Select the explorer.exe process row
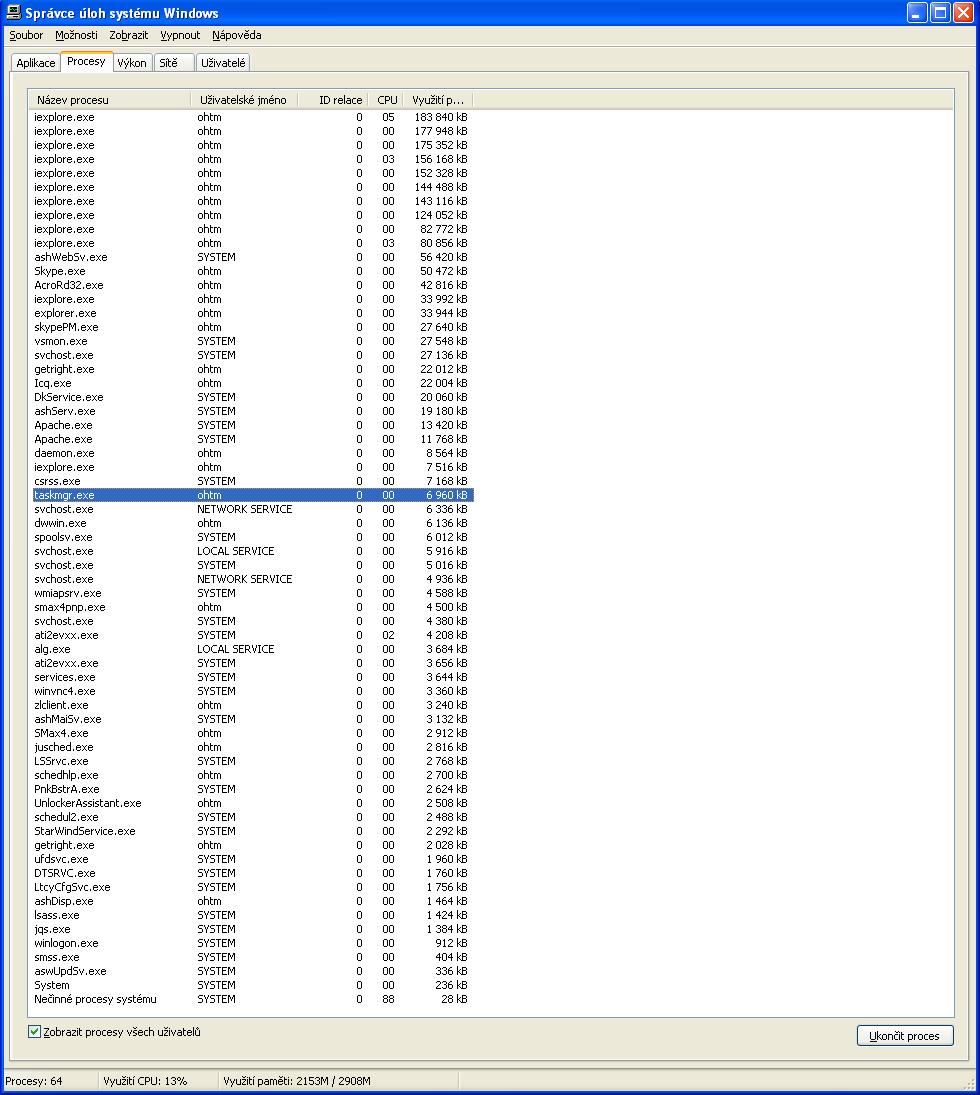 pyautogui.click(x=65, y=313)
